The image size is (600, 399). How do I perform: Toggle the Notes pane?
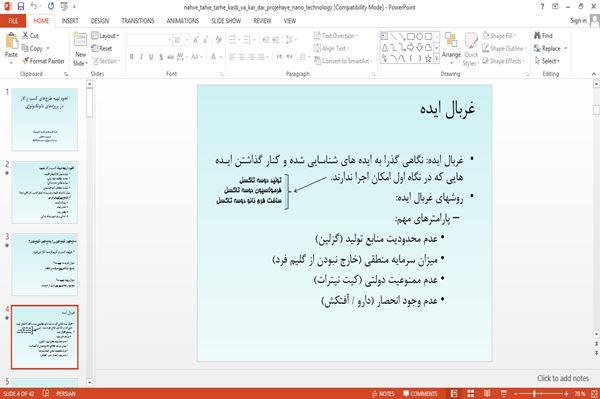tap(383, 394)
